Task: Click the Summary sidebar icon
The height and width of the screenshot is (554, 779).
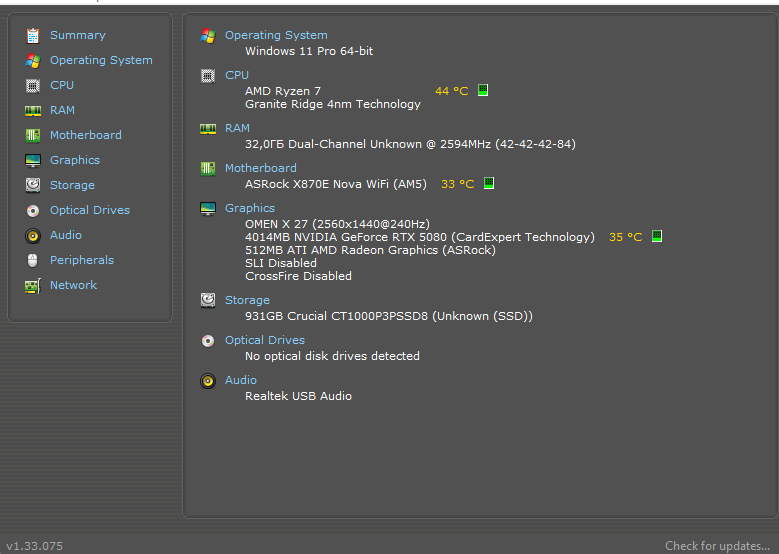Action: click(x=33, y=35)
